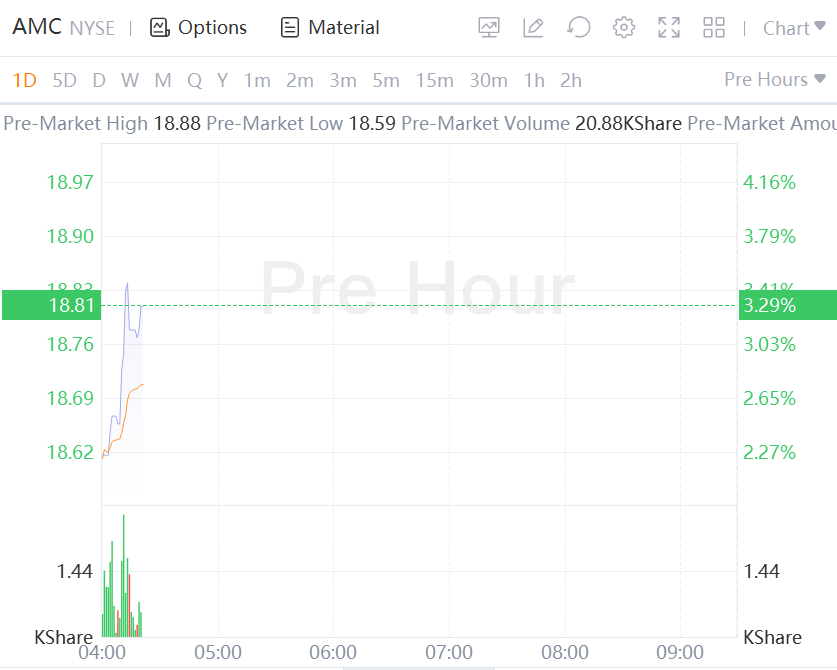The image size is (837, 670).
Task: Choose the W weekly interval
Action: coord(130,80)
